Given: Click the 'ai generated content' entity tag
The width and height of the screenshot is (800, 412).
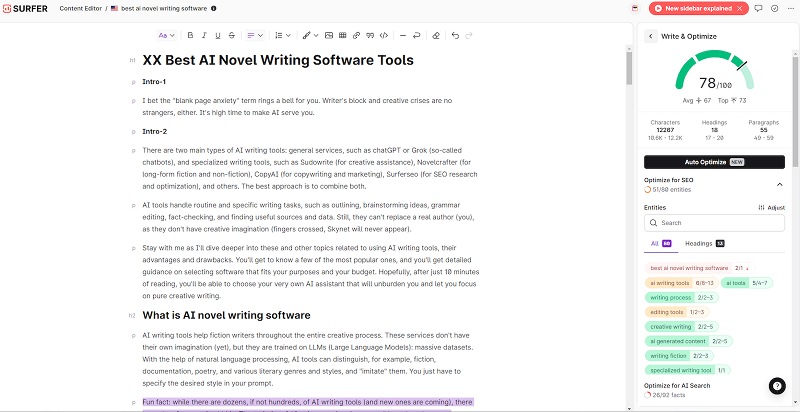Looking at the screenshot, I should pos(689,341).
